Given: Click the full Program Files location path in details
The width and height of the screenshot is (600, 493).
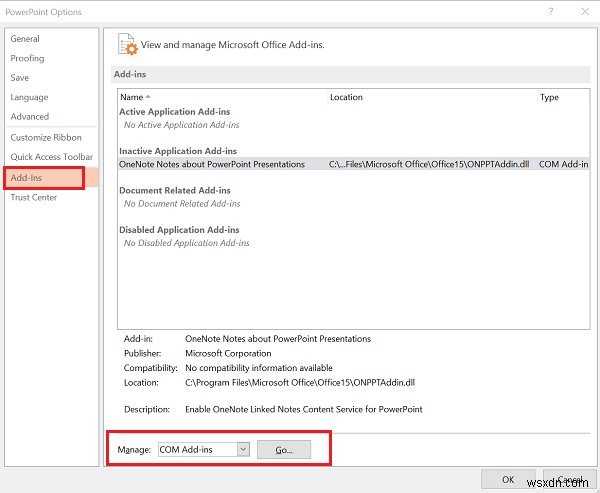Looking at the screenshot, I should (300, 383).
